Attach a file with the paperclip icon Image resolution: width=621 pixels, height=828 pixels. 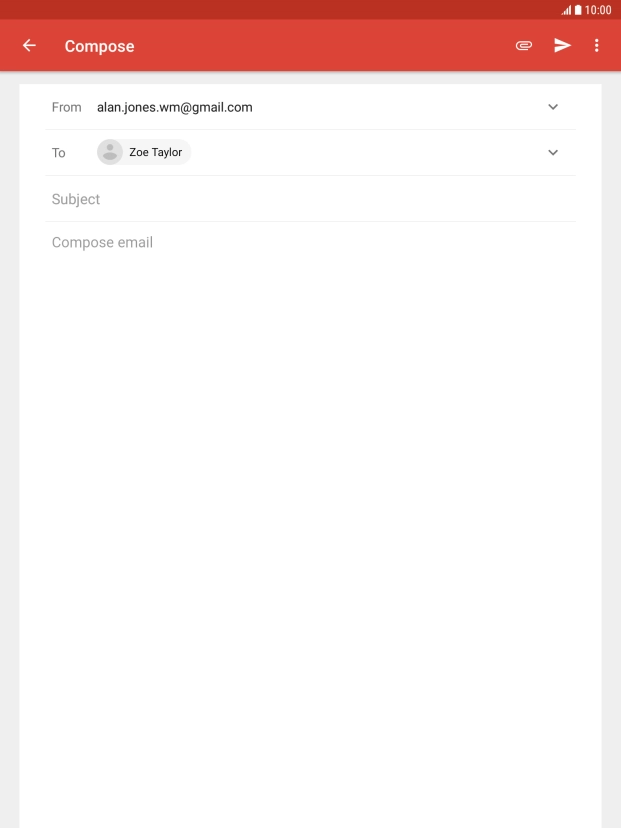[524, 45]
